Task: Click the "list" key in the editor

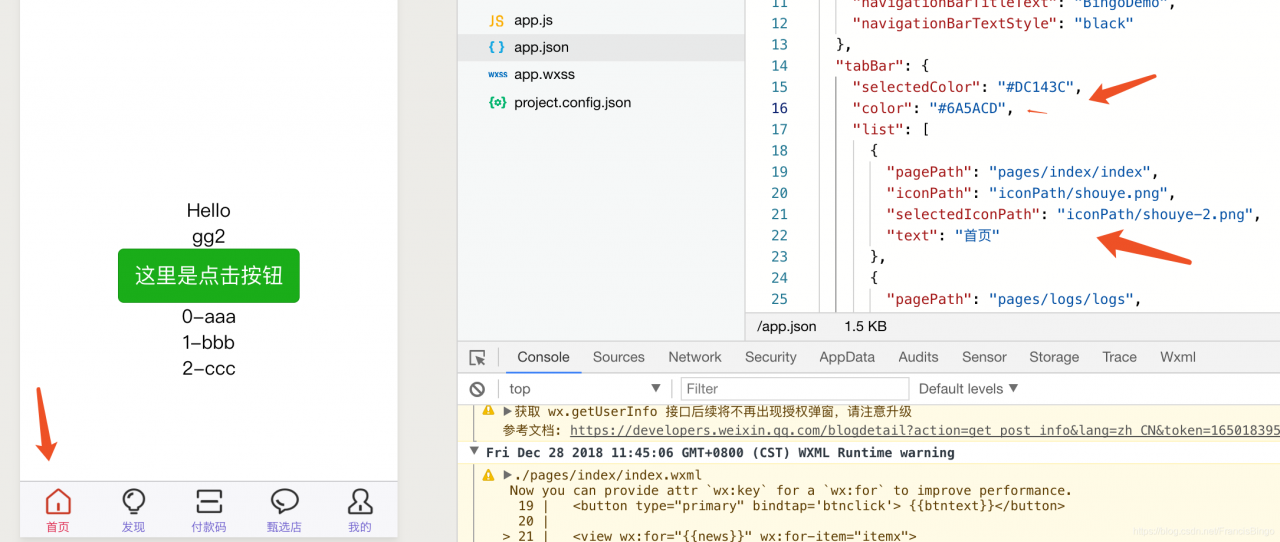Action: click(x=877, y=129)
